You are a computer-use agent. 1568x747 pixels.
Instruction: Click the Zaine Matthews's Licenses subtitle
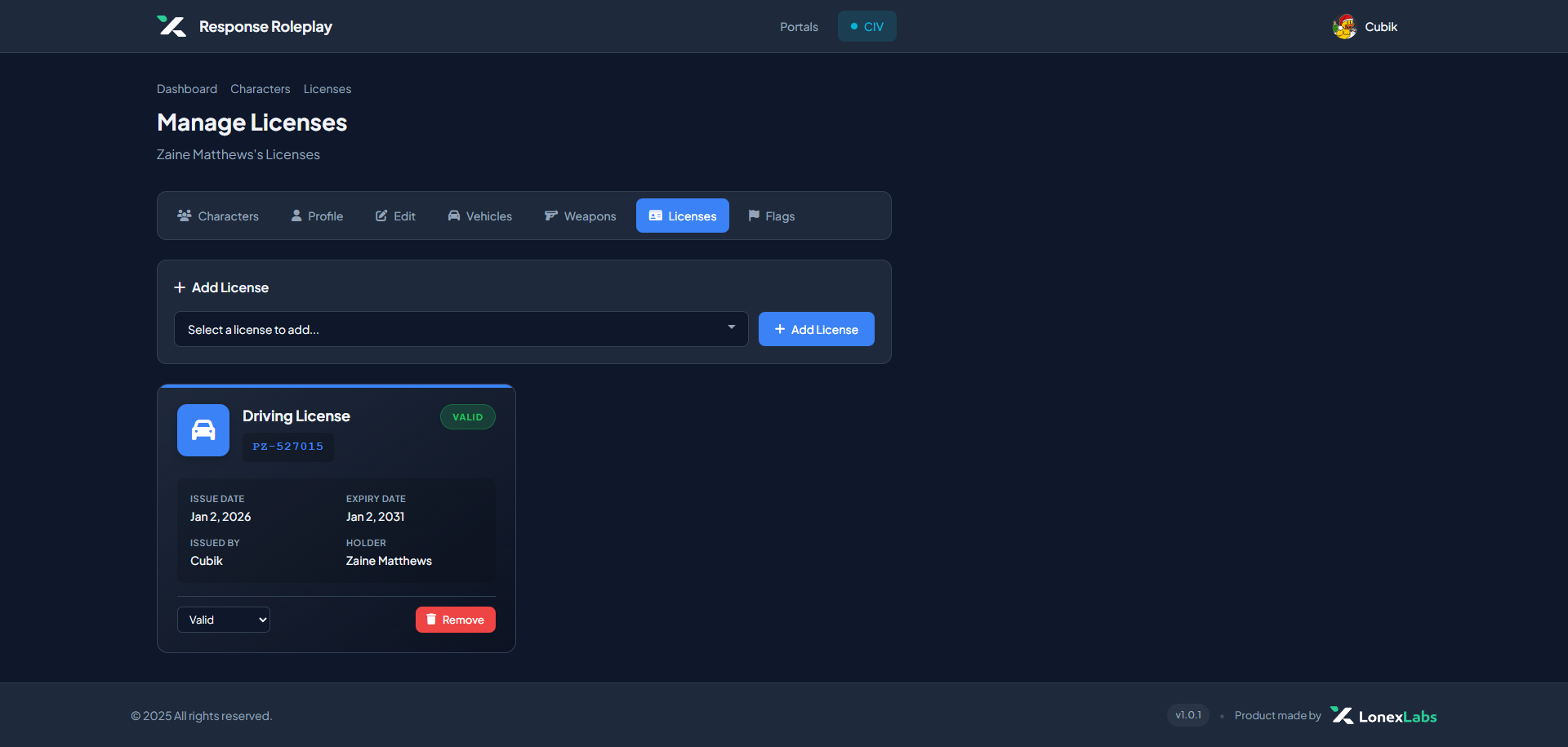pos(238,154)
